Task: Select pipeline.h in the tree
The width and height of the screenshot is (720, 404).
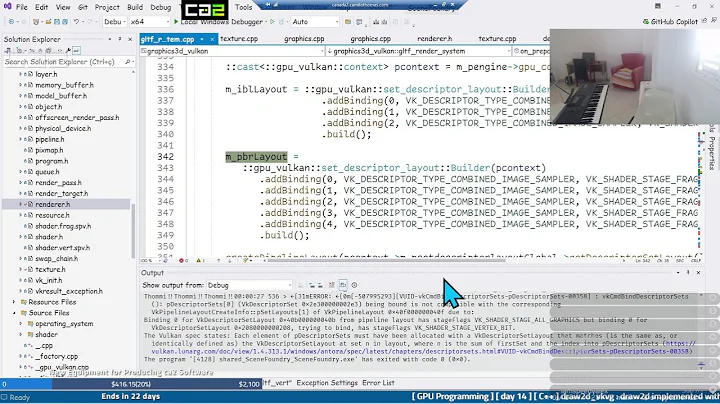Action: pyautogui.click(x=50, y=139)
